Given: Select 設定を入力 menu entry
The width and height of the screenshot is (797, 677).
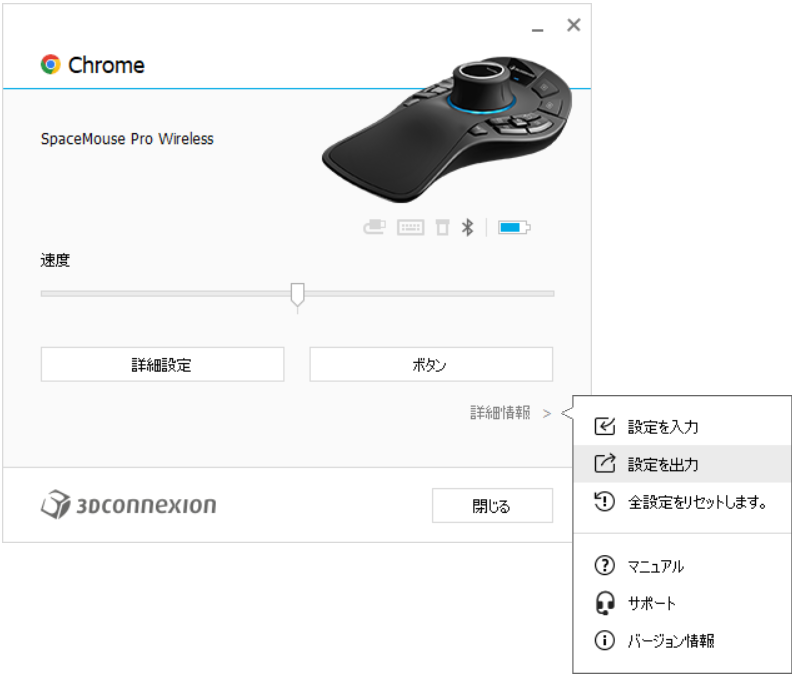Looking at the screenshot, I should pyautogui.click(x=682, y=426).
